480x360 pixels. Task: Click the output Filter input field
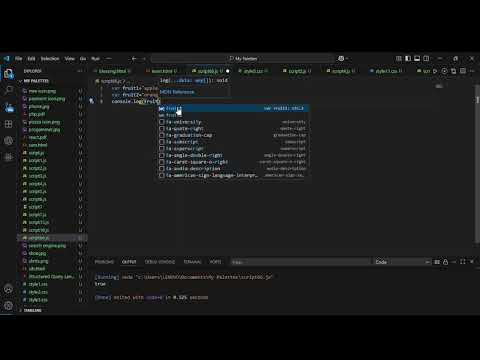pos(300,262)
